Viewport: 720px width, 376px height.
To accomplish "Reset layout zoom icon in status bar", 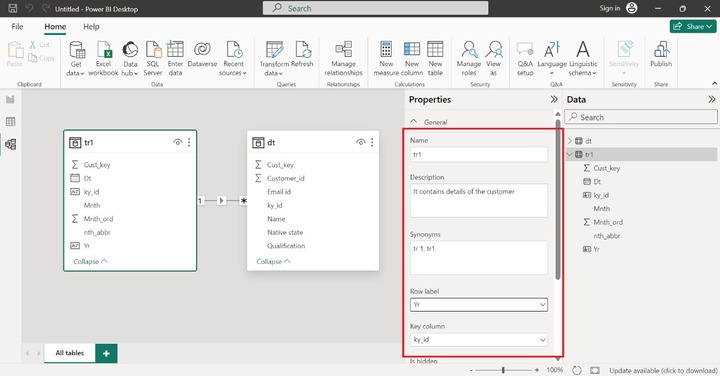I will coord(577,370).
